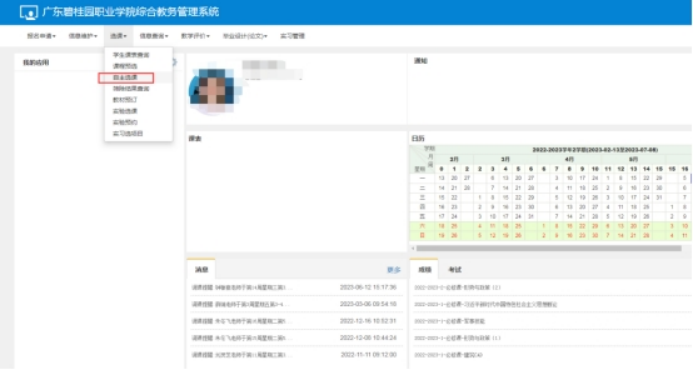The width and height of the screenshot is (693, 370).
Task: Open the 信息查询 dropdown menu
Action: click(x=154, y=36)
